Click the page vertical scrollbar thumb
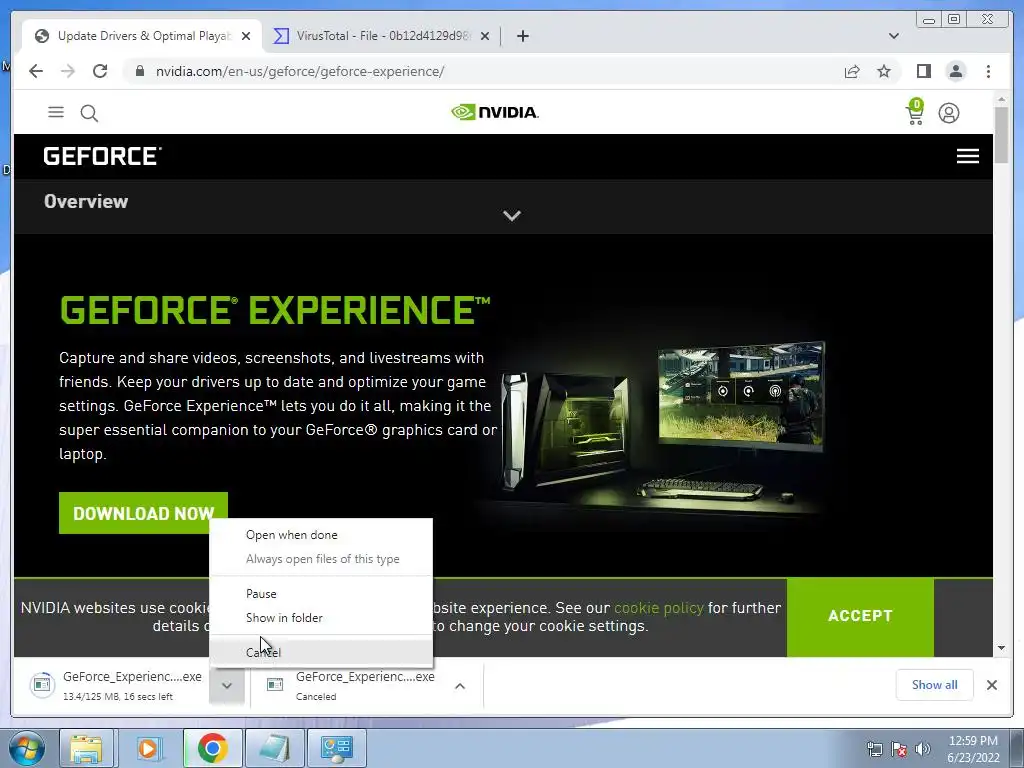Viewport: 1024px width, 768px height. [x=1001, y=135]
